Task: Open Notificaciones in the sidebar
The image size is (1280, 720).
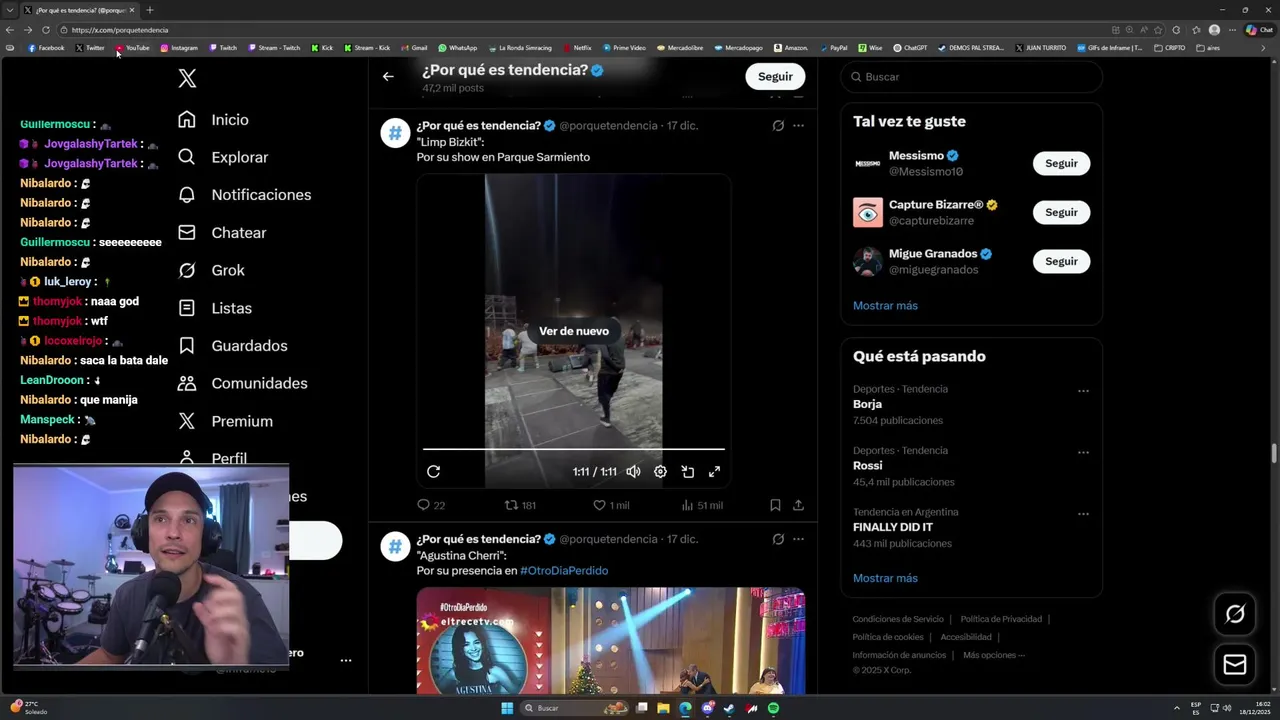Action: (x=244, y=195)
